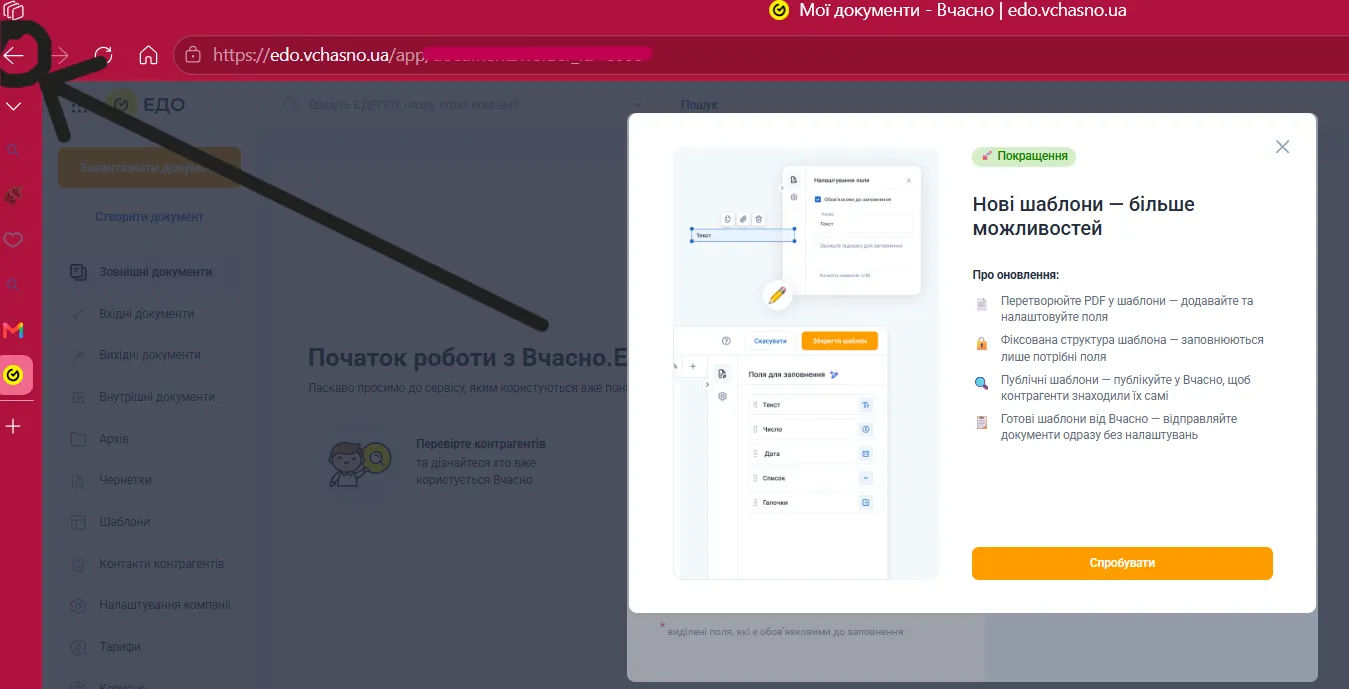Click the lock icon in the address bar

194,56
